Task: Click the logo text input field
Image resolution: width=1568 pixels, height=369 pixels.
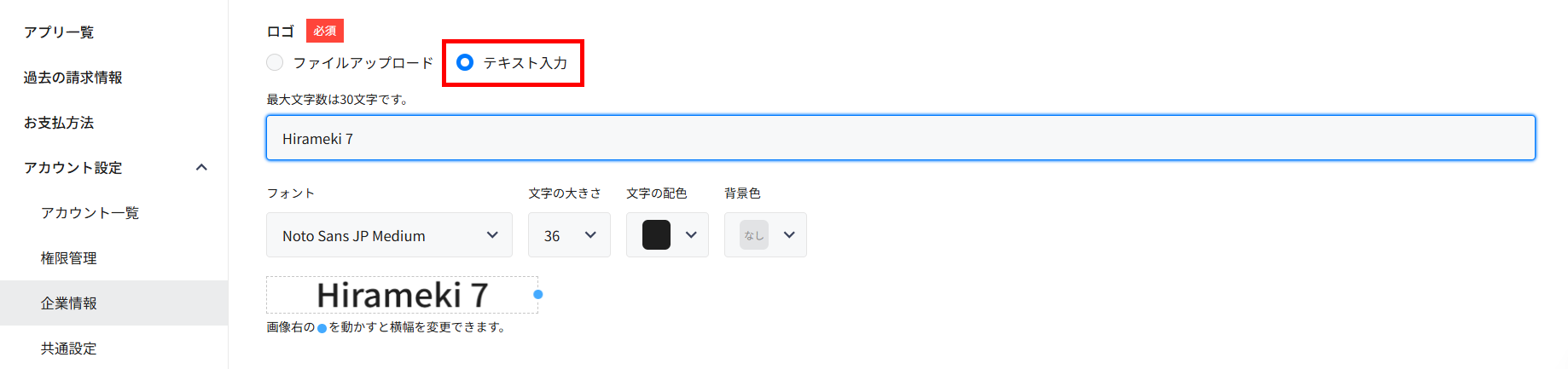Action: (x=900, y=138)
